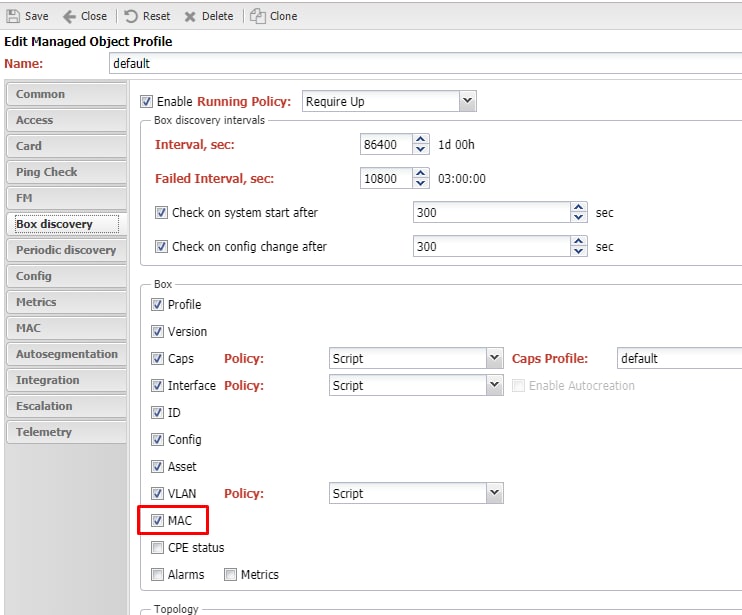Switch to the Common tab
Viewport: 742px width, 615px height.
[x=67, y=94]
